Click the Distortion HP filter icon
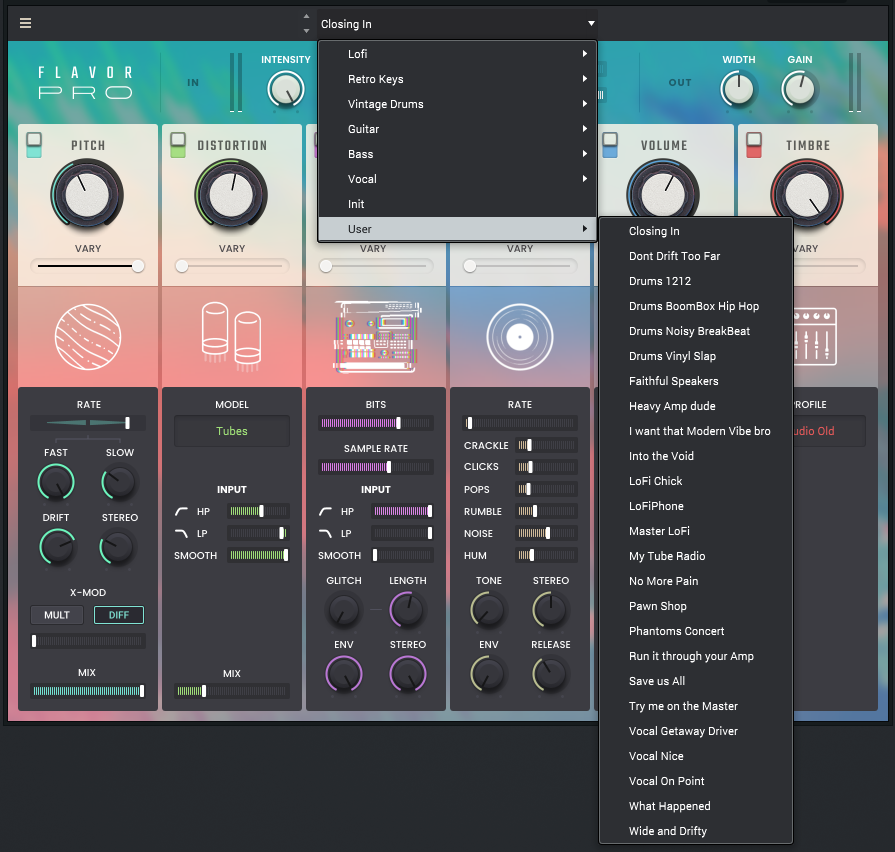The image size is (895, 852). pos(182,511)
